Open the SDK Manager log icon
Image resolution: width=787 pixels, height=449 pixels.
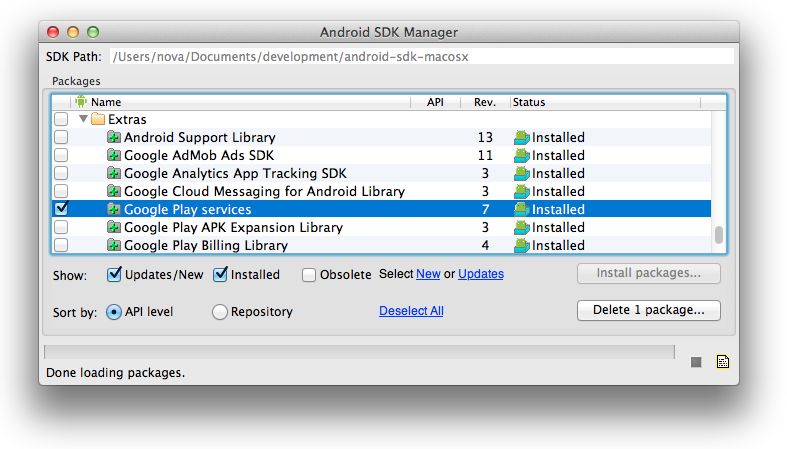pos(723,361)
